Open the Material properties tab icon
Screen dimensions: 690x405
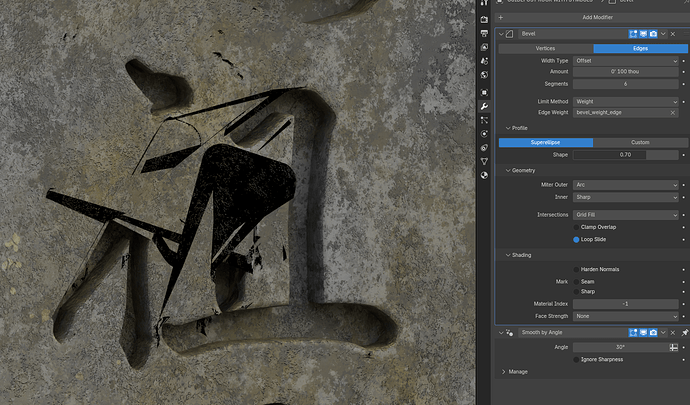click(484, 175)
